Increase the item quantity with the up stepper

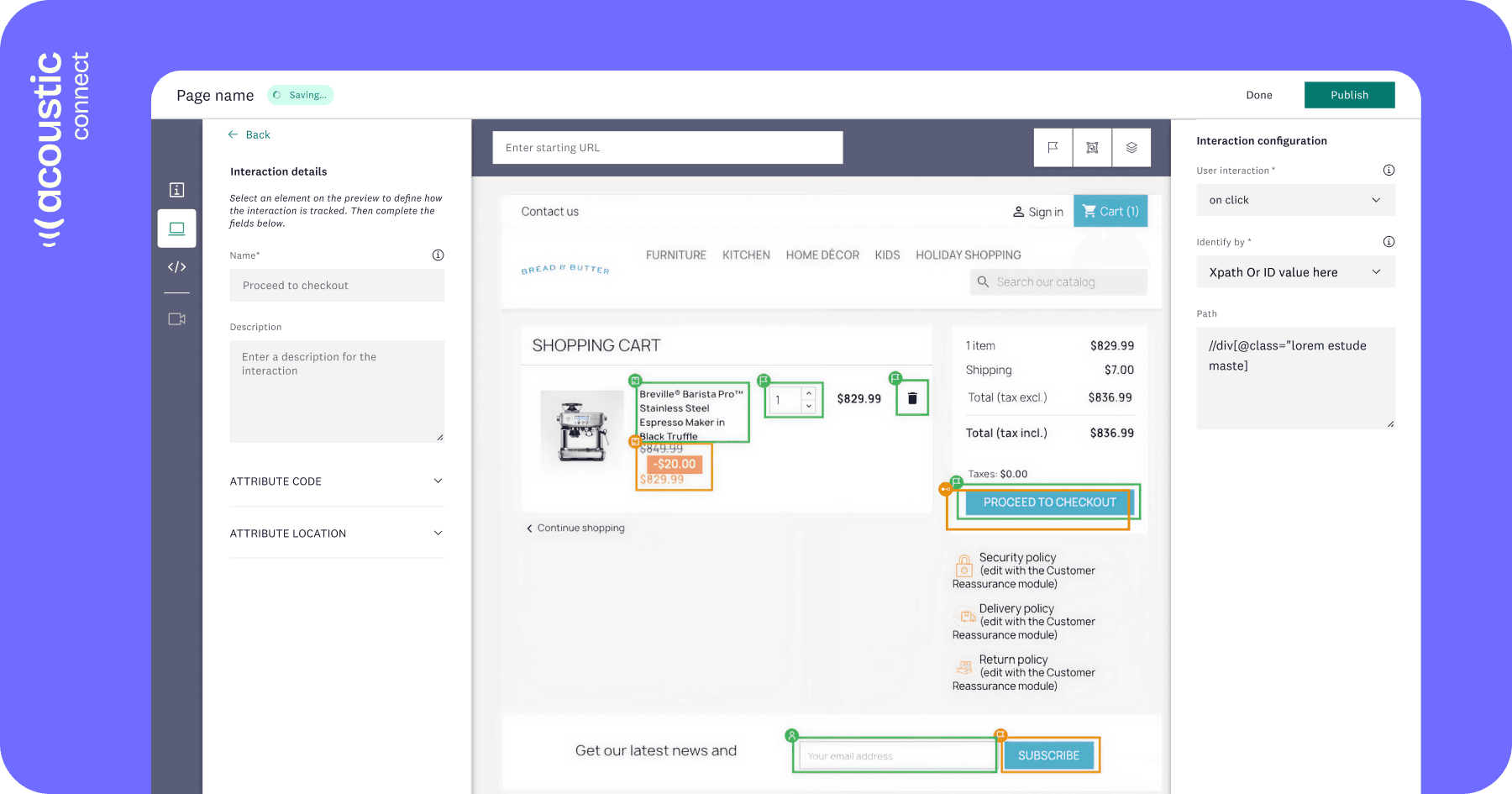pyautogui.click(x=808, y=393)
